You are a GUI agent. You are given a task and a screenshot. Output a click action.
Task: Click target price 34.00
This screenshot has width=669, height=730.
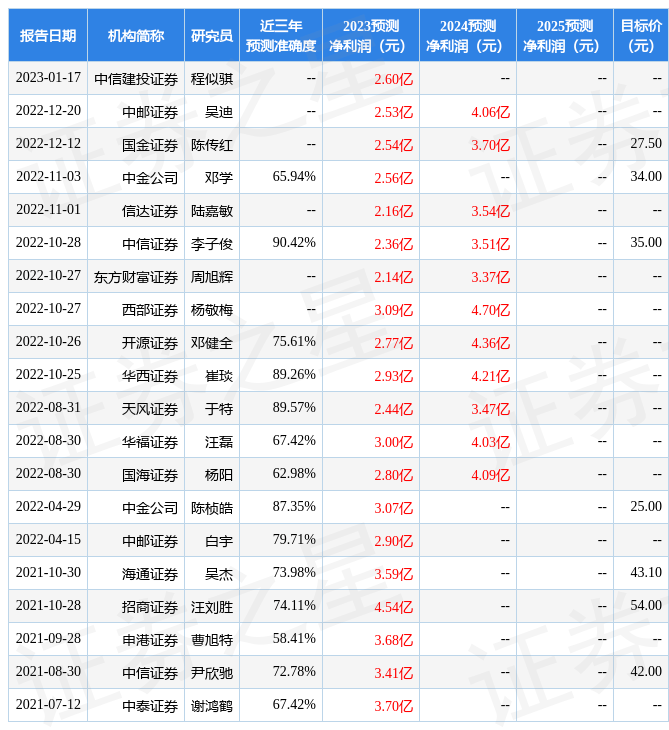pos(646,176)
